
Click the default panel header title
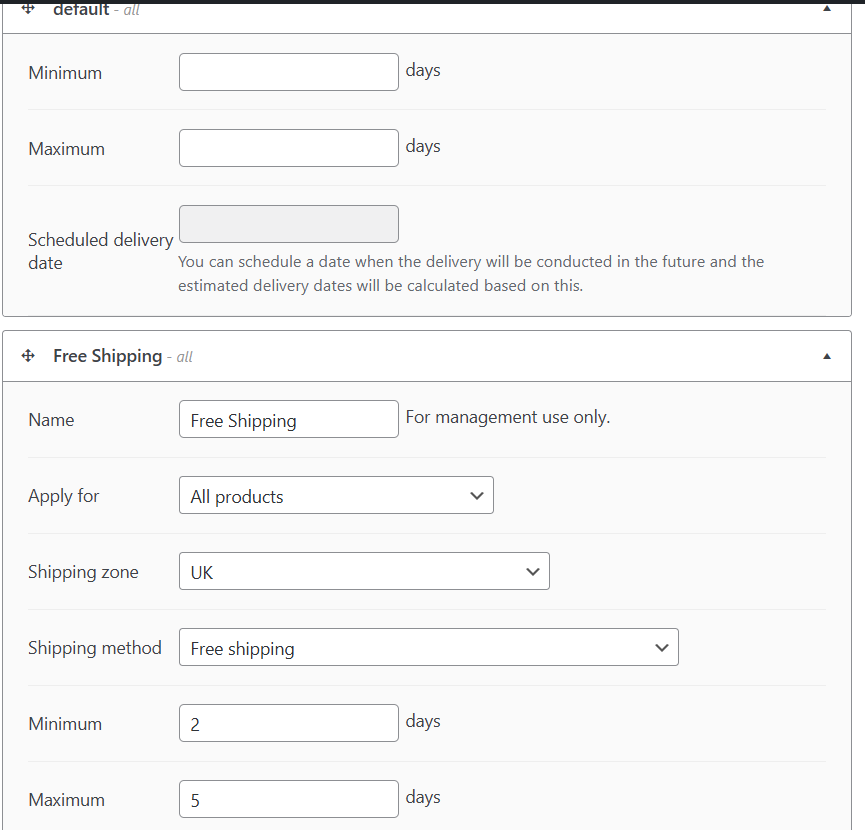pos(81,9)
